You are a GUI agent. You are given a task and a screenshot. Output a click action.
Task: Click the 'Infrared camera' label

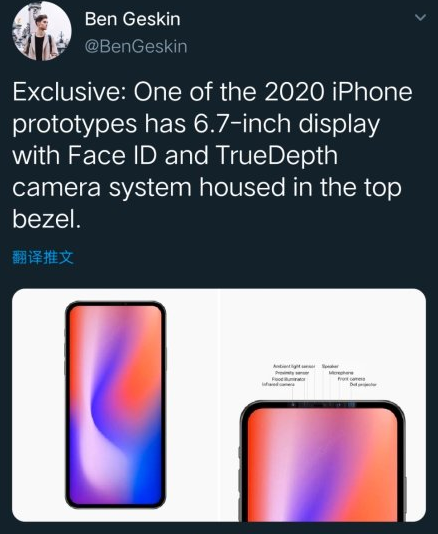pyautogui.click(x=278, y=384)
